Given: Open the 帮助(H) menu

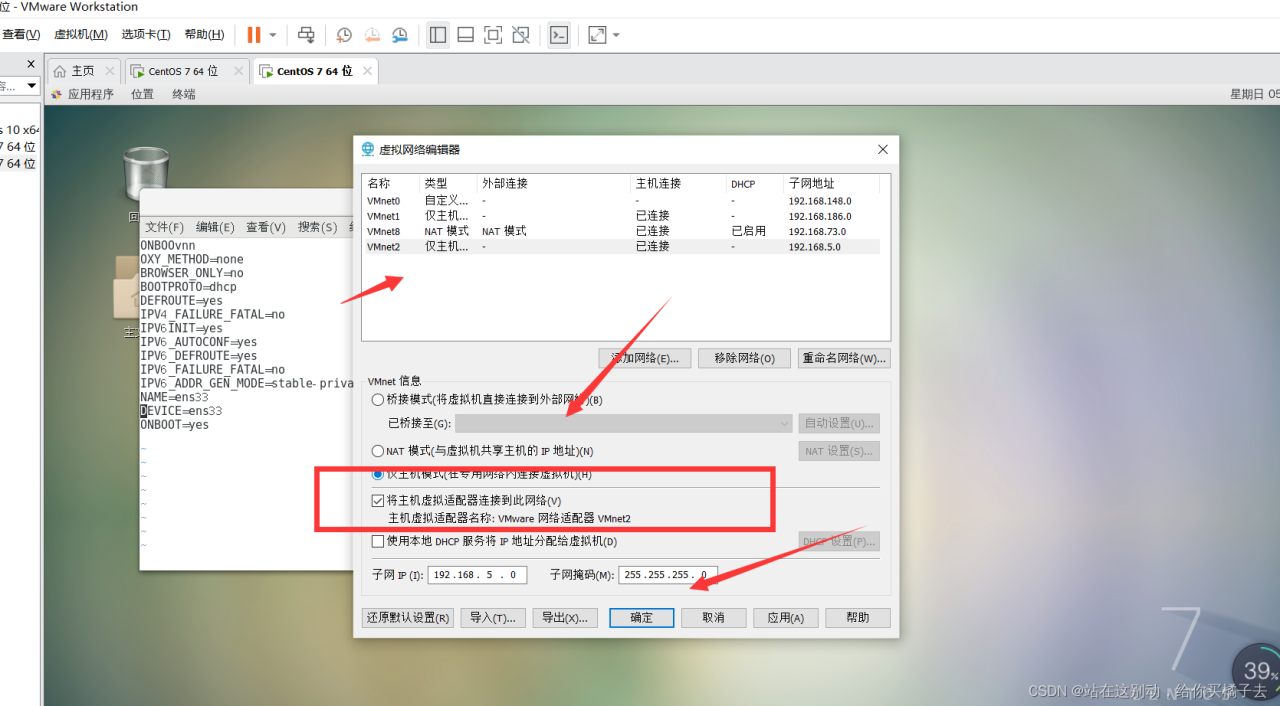Looking at the screenshot, I should [x=204, y=34].
